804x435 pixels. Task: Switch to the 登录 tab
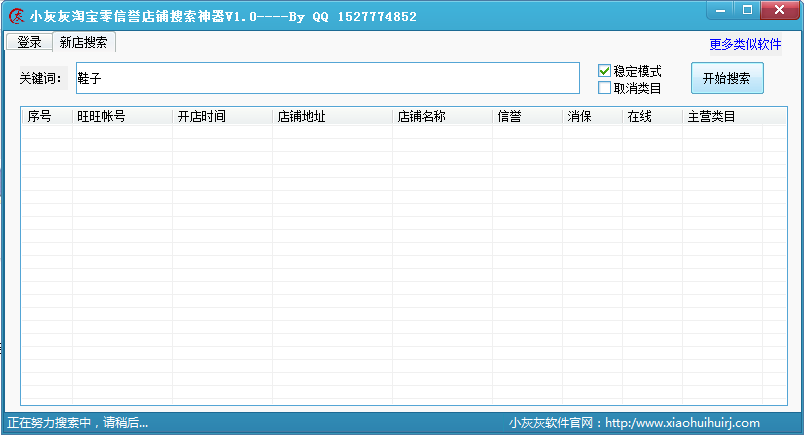tap(29, 42)
